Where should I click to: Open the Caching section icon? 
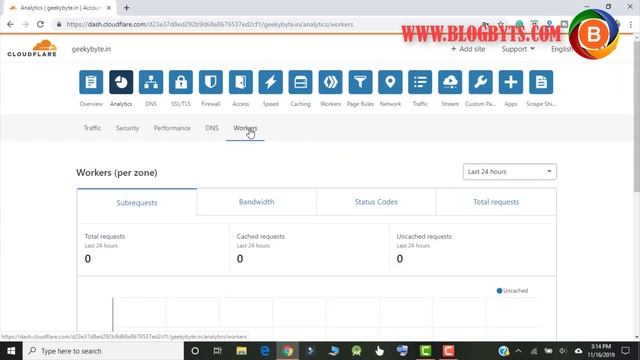(300, 82)
